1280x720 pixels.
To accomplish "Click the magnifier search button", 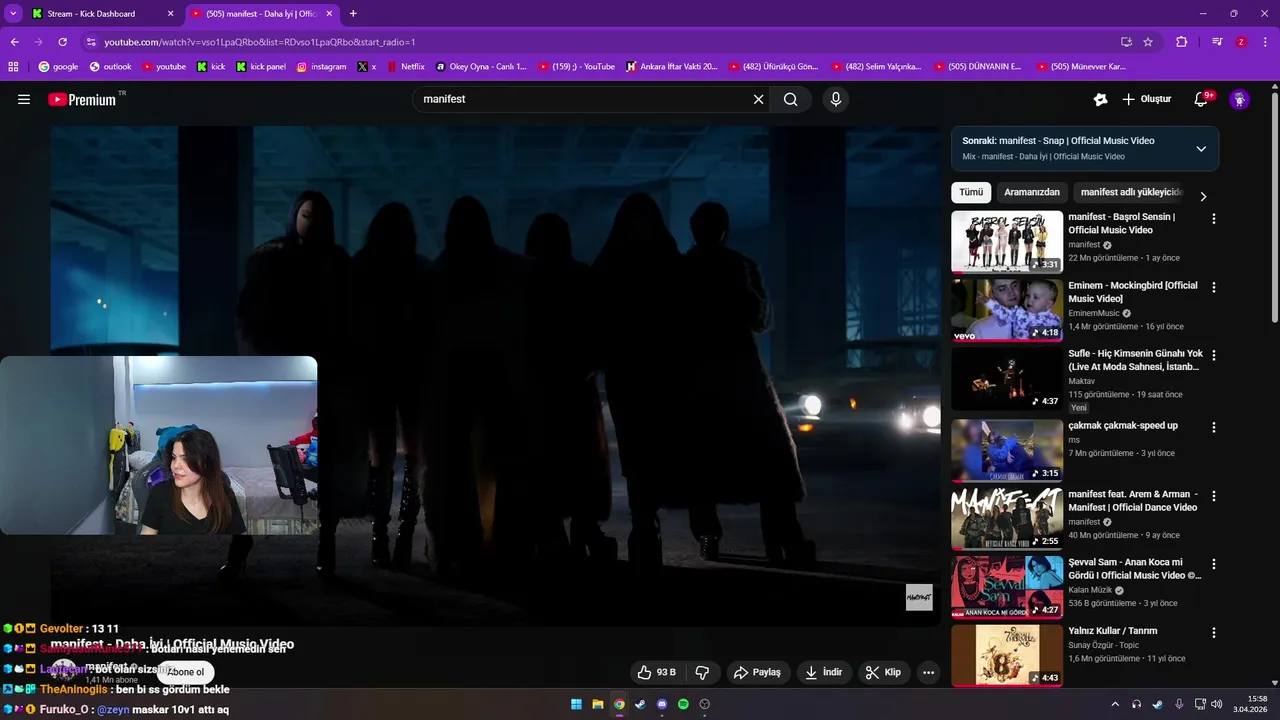I will coord(791,99).
